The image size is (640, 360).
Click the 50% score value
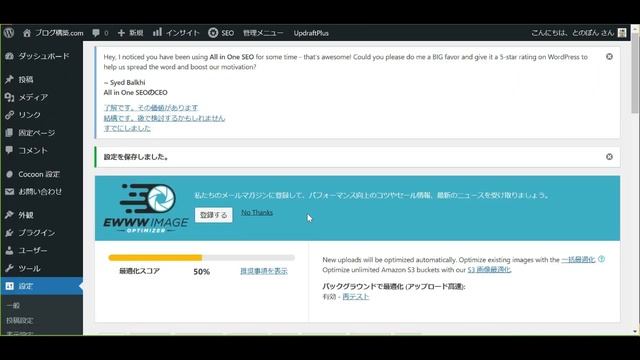[202, 272]
